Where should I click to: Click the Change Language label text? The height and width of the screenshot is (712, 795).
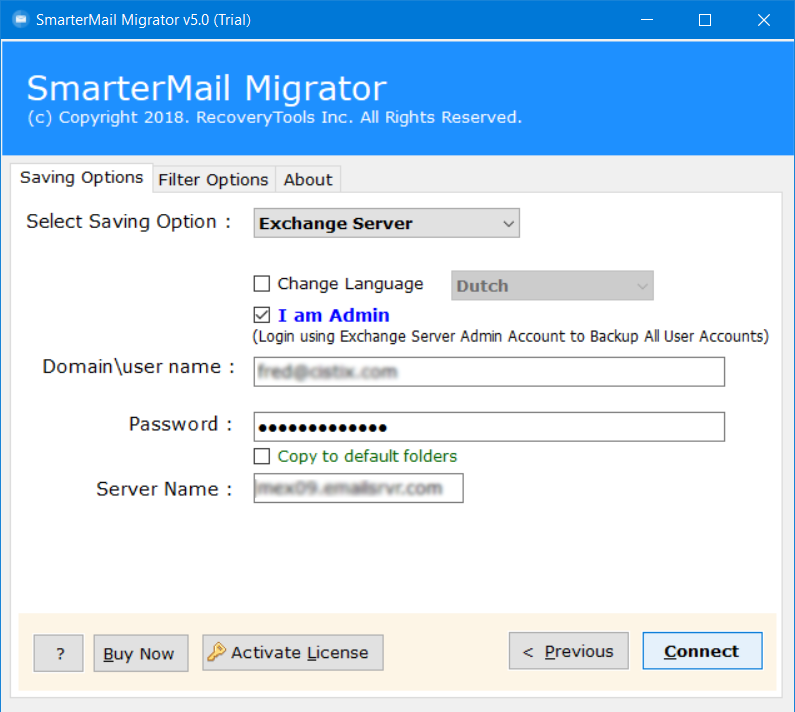(x=350, y=284)
